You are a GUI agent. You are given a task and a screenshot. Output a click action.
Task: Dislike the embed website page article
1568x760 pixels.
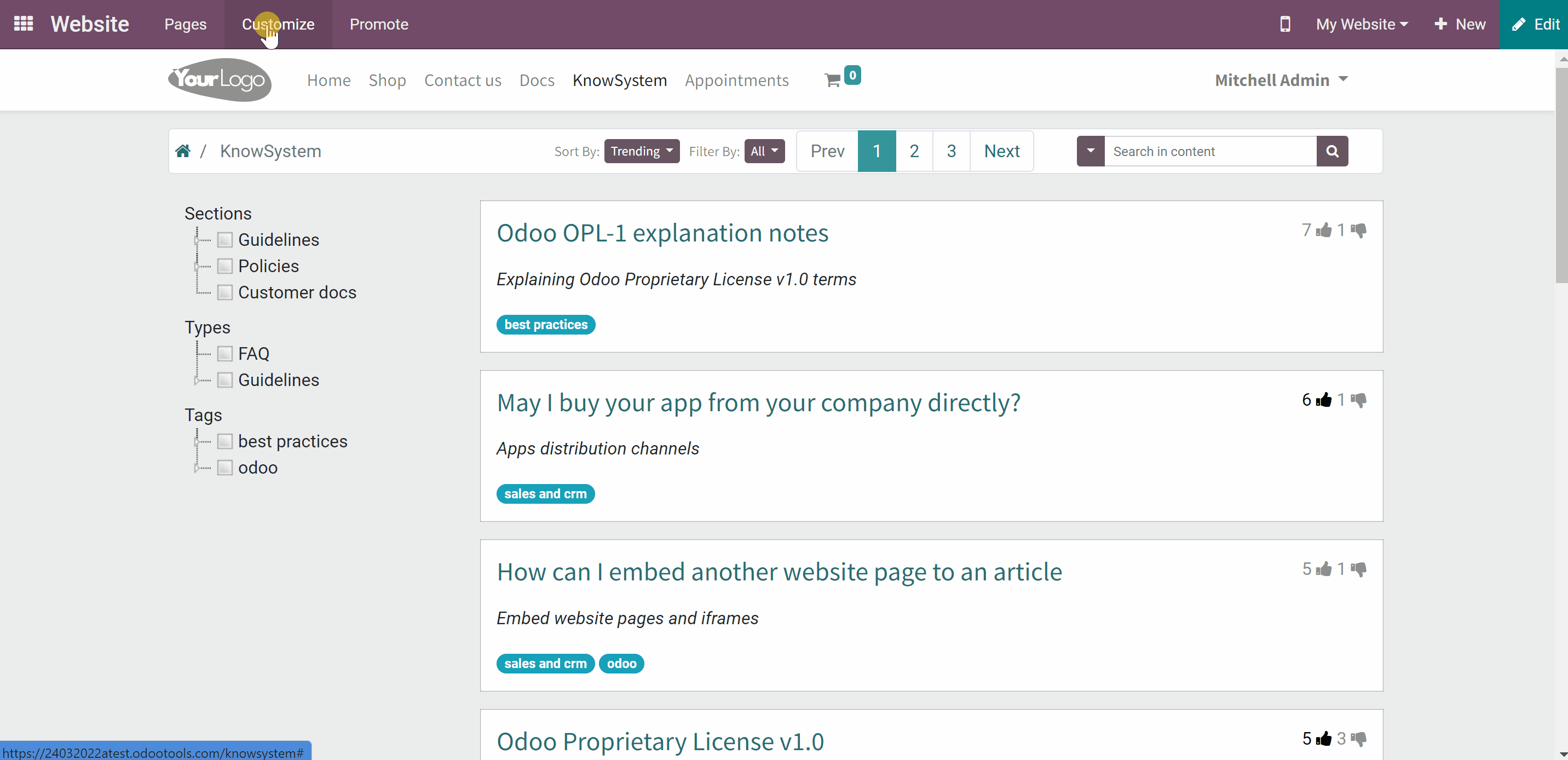pos(1359,569)
